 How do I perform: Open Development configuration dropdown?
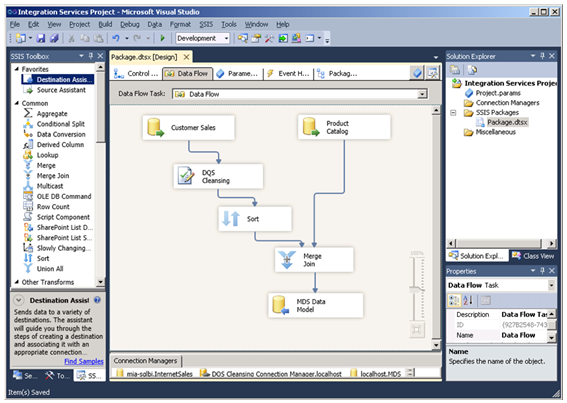coord(227,38)
